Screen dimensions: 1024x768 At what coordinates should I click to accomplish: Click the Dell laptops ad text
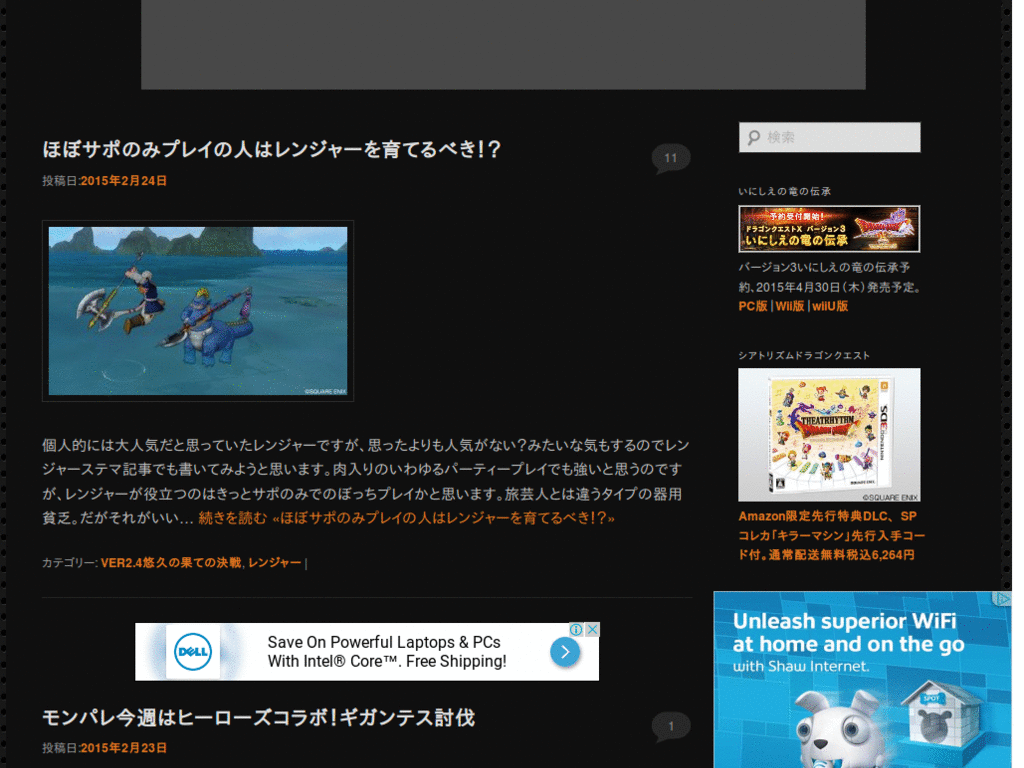point(387,652)
